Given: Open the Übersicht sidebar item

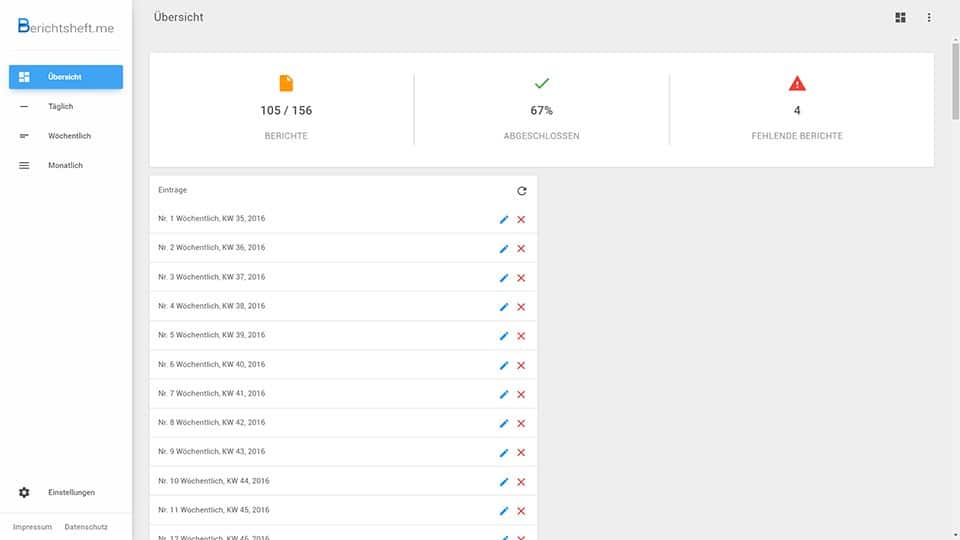Looking at the screenshot, I should [x=66, y=77].
